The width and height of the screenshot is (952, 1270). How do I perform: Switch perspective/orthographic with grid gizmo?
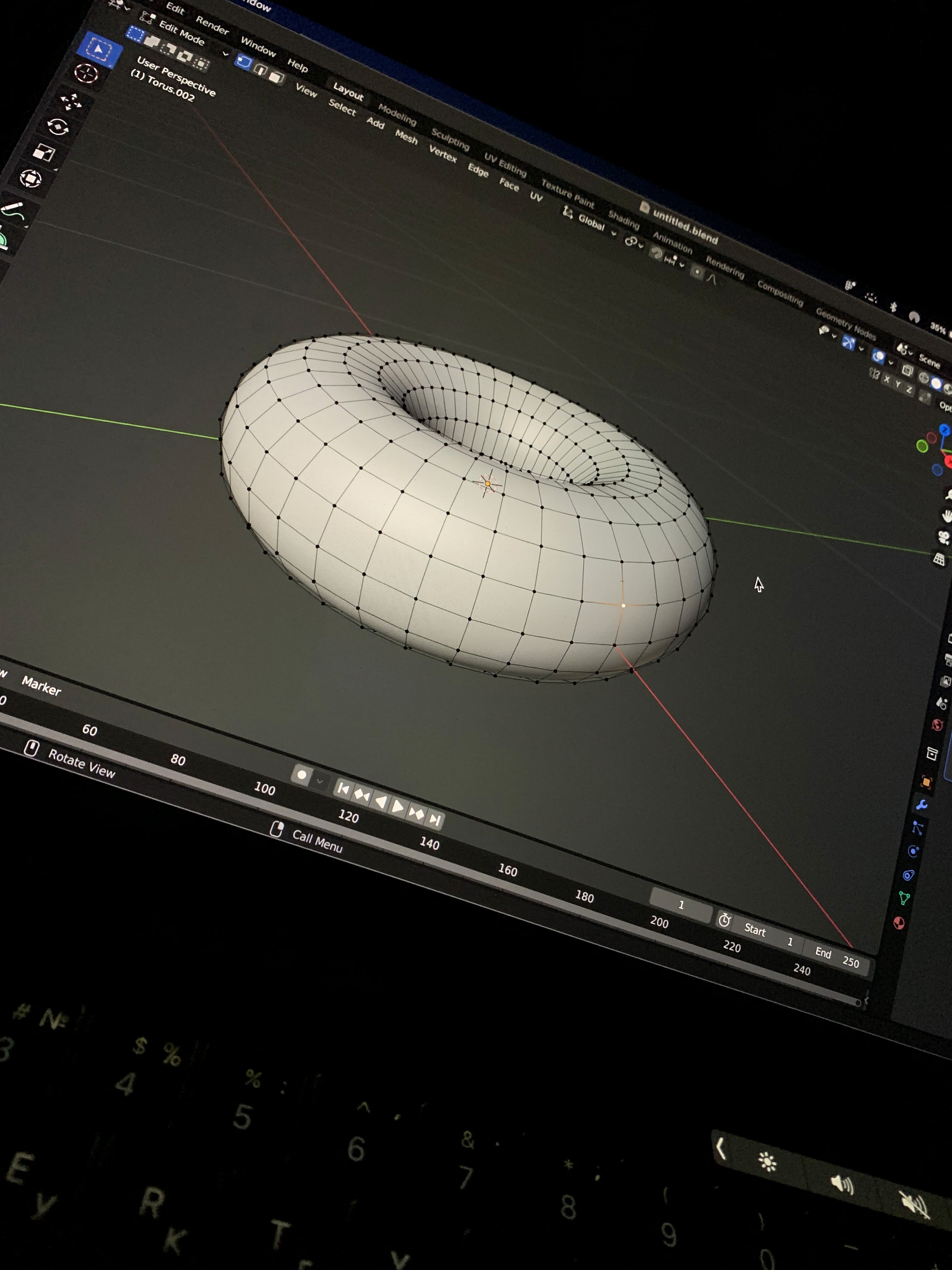pos(939,559)
